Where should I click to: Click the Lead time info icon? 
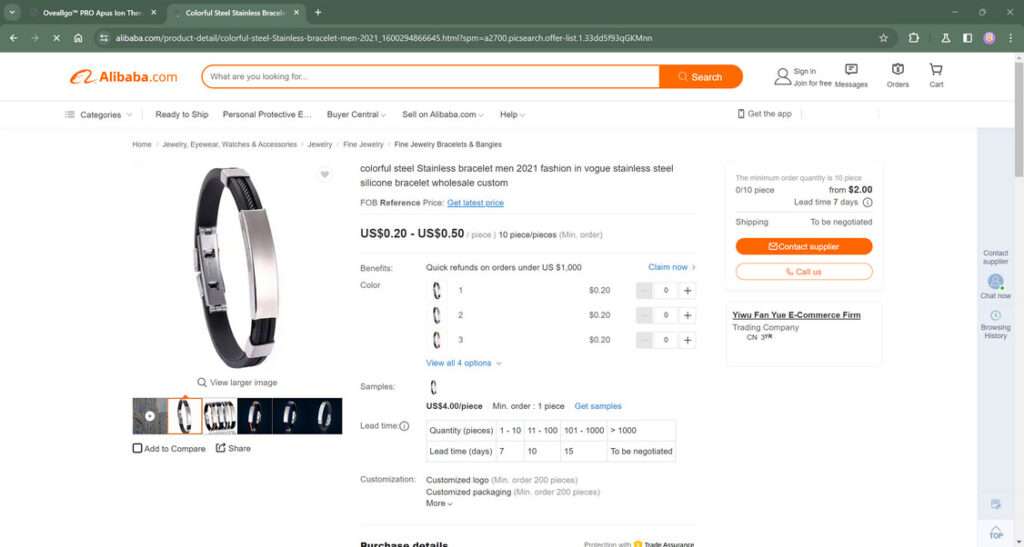(404, 426)
